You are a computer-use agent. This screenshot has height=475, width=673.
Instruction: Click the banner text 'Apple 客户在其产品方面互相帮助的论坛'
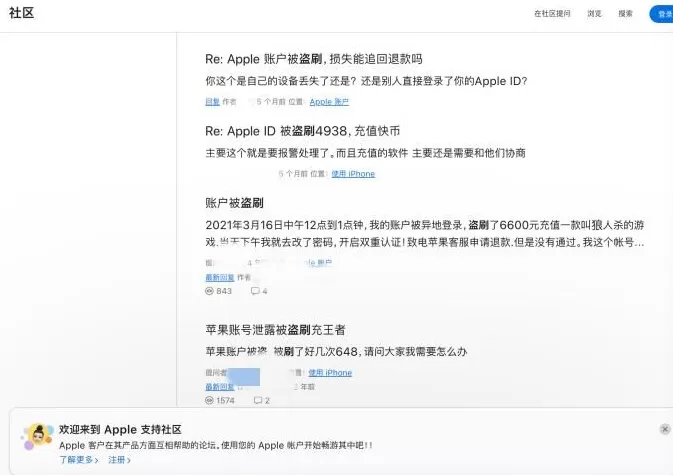tap(137, 445)
